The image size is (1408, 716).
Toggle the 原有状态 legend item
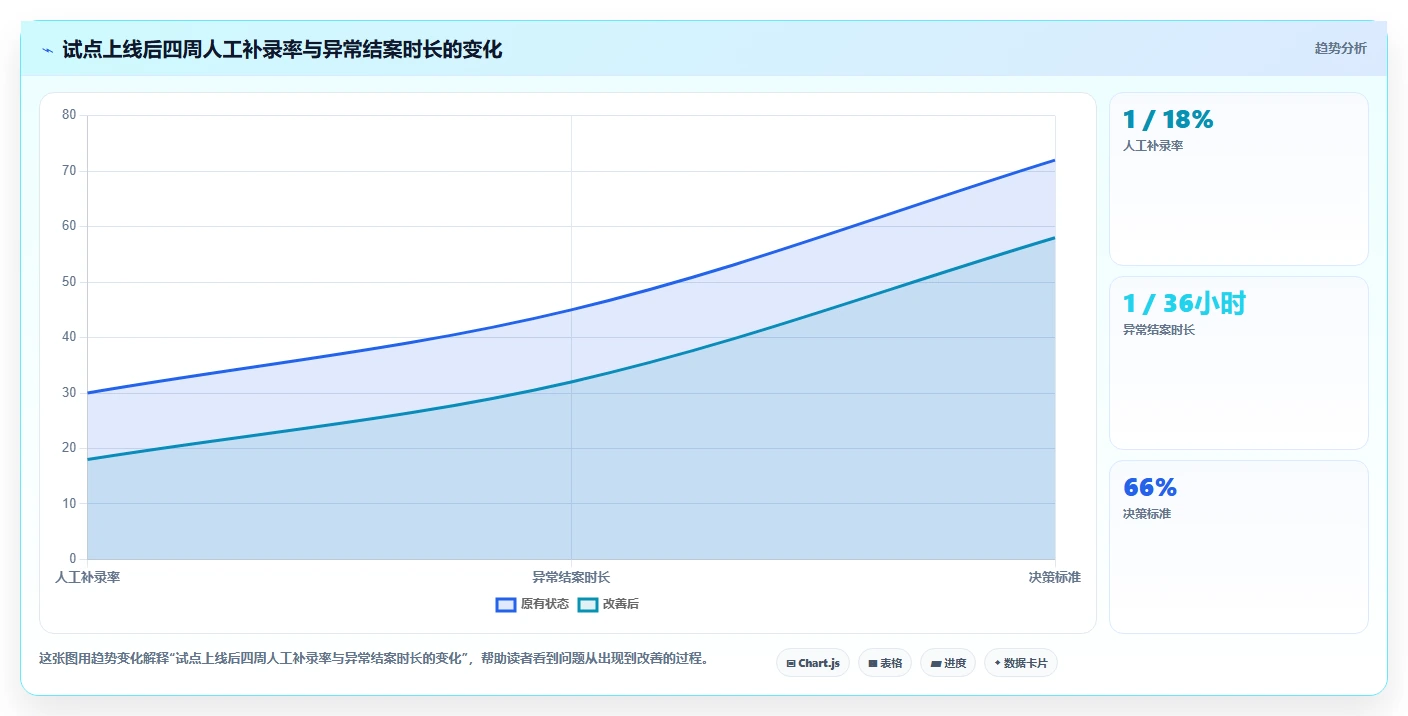click(532, 604)
